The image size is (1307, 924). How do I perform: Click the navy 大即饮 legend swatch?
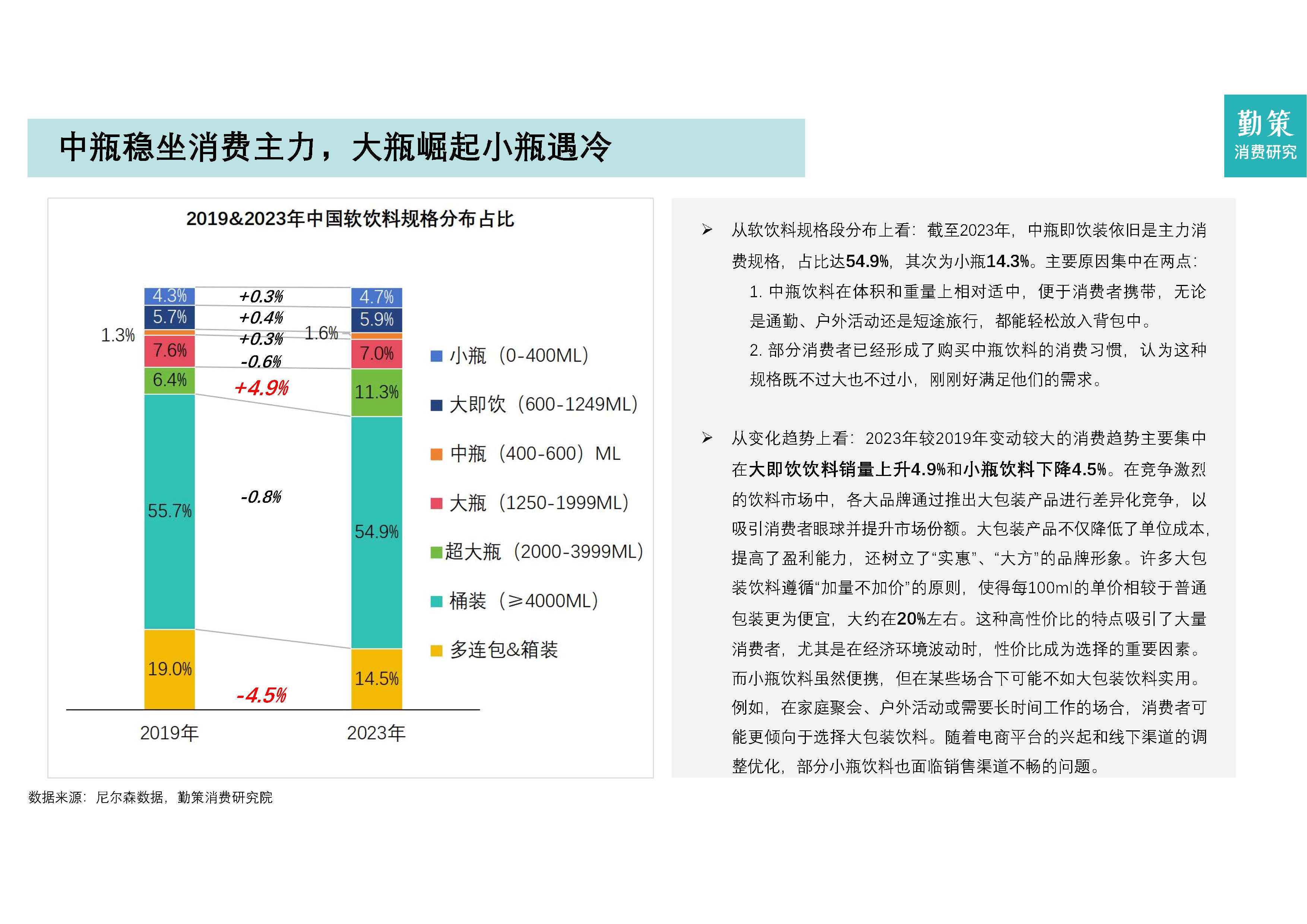(x=436, y=405)
